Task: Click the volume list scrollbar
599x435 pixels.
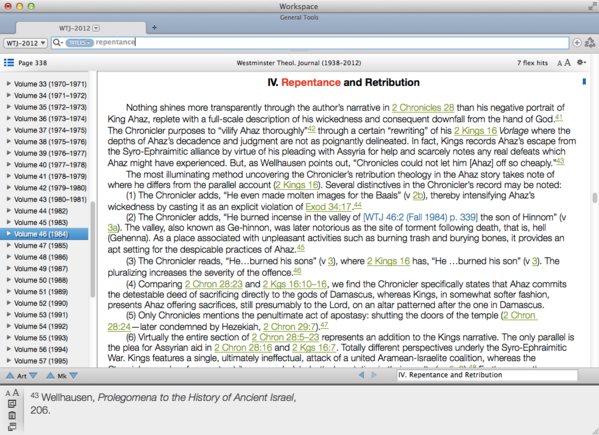Action: 92,249
